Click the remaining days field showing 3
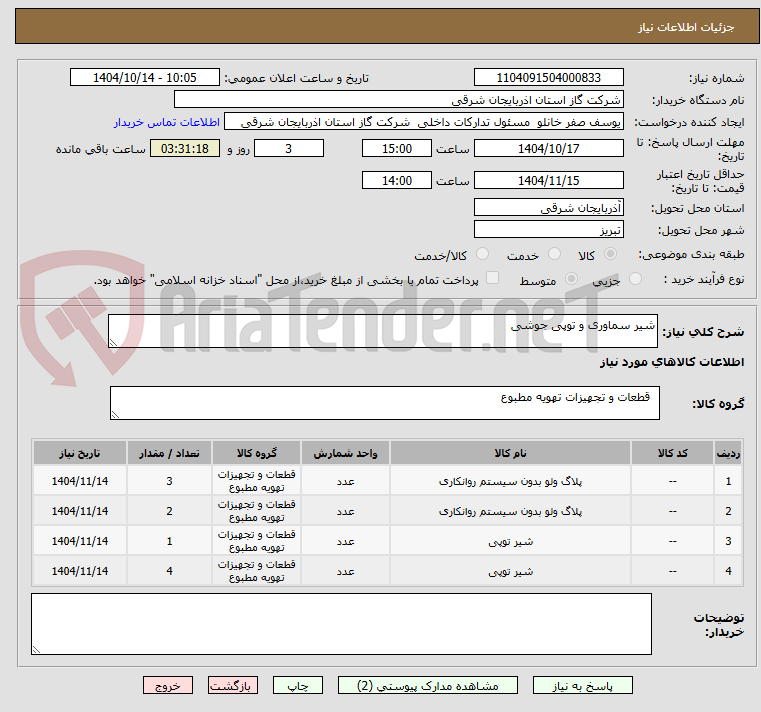This screenshot has height=712, width=761. coord(289,149)
